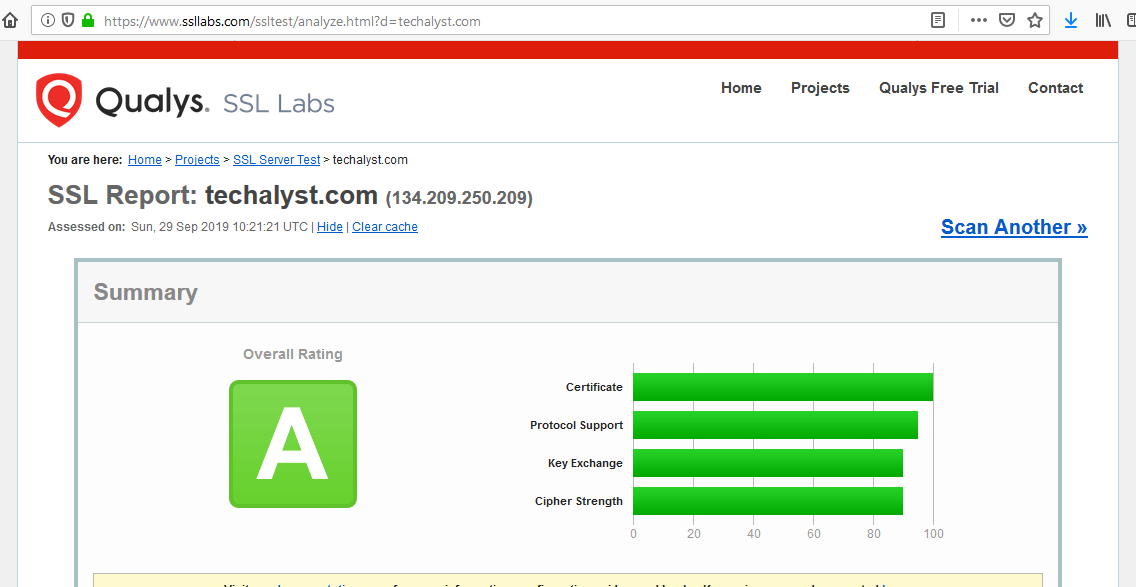1136x587 pixels.
Task: Show sidebars icon at toolbar edge
Action: coord(1131,20)
